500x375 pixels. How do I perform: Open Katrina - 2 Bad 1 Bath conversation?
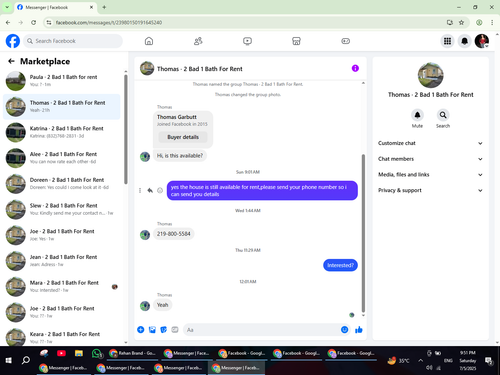[x=62, y=132]
